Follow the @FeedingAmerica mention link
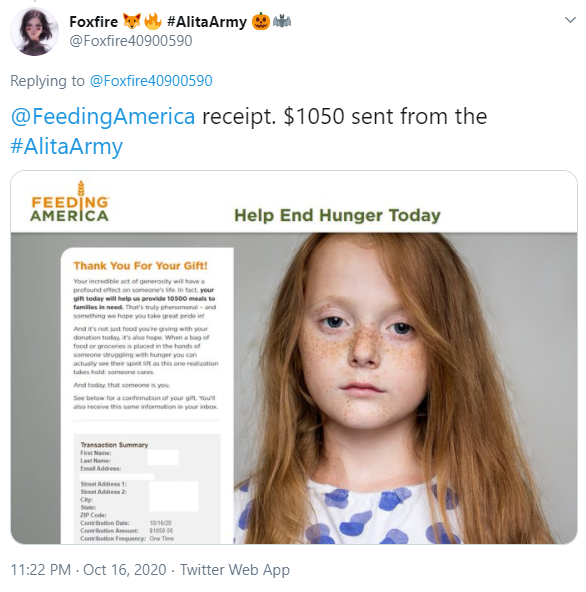The height and width of the screenshot is (592, 586). 103,116
